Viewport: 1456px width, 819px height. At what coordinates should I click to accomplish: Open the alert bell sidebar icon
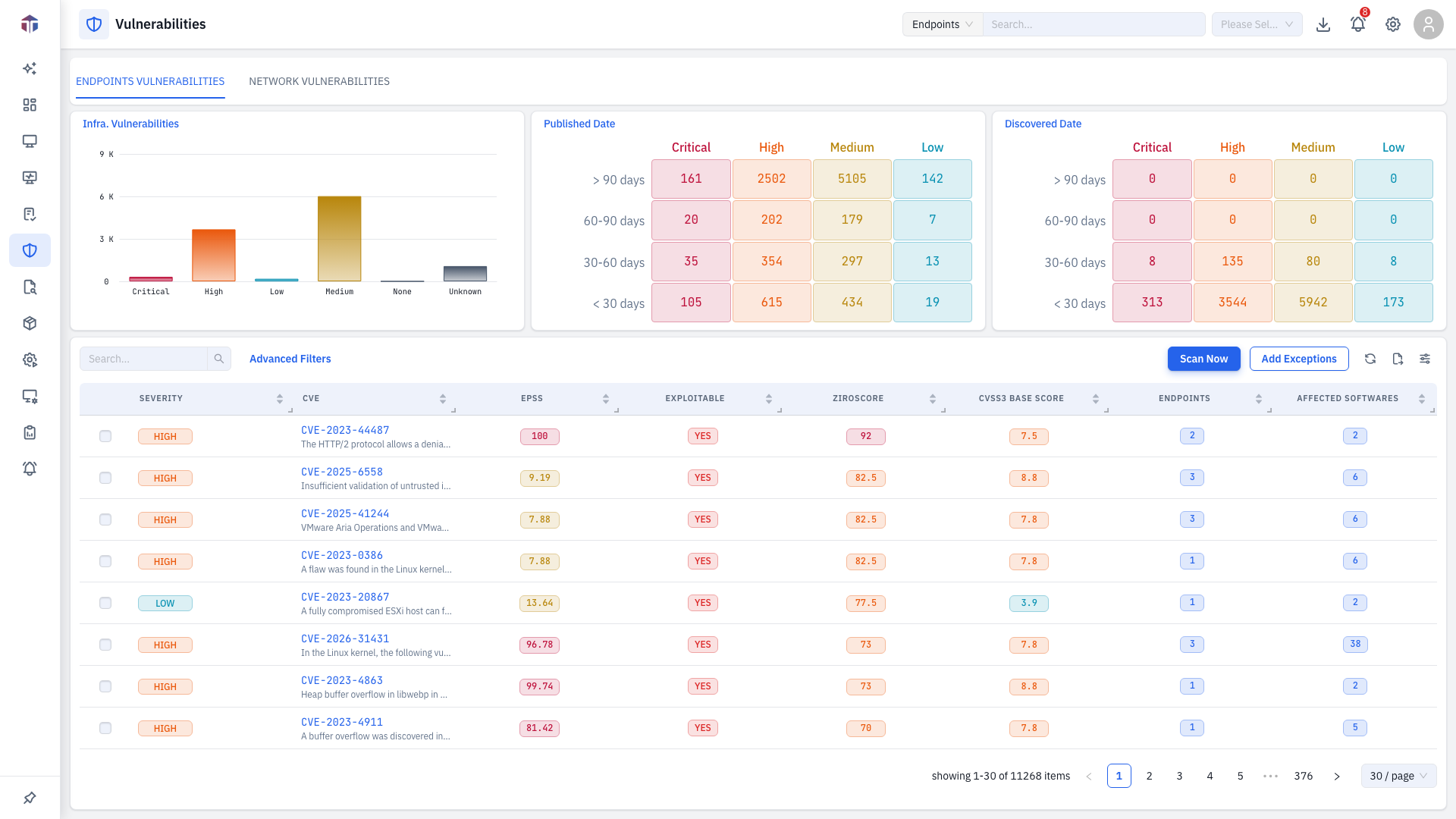click(x=30, y=469)
